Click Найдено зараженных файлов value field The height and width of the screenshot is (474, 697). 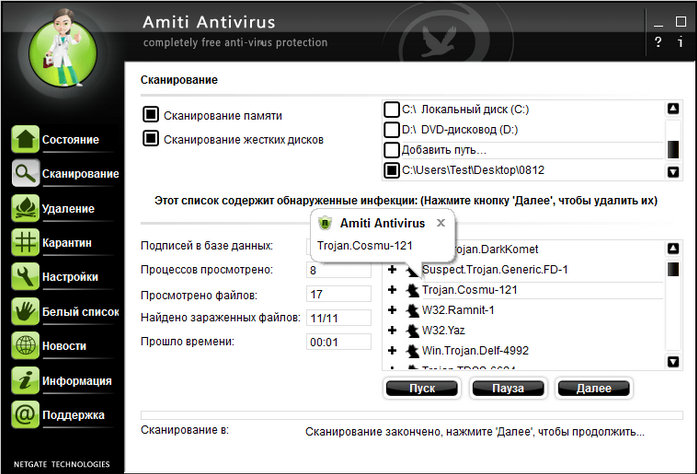[339, 318]
